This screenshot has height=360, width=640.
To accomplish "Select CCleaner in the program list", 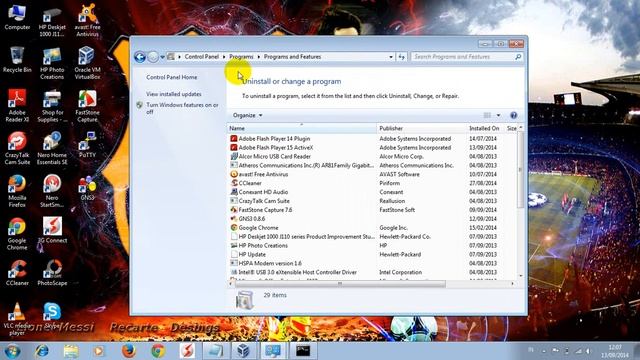I will point(371,183).
